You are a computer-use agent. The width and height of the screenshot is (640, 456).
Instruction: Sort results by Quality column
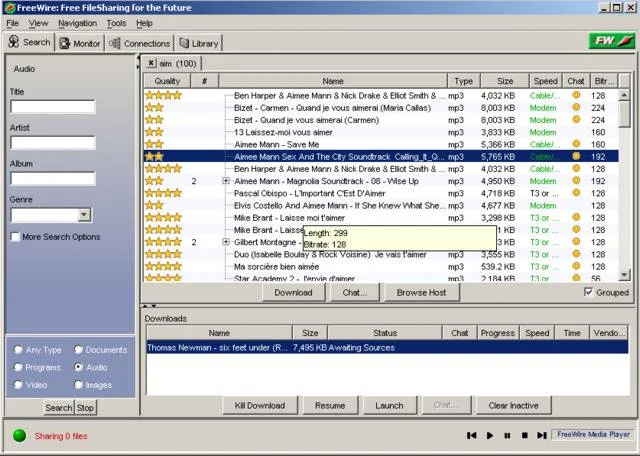167,81
